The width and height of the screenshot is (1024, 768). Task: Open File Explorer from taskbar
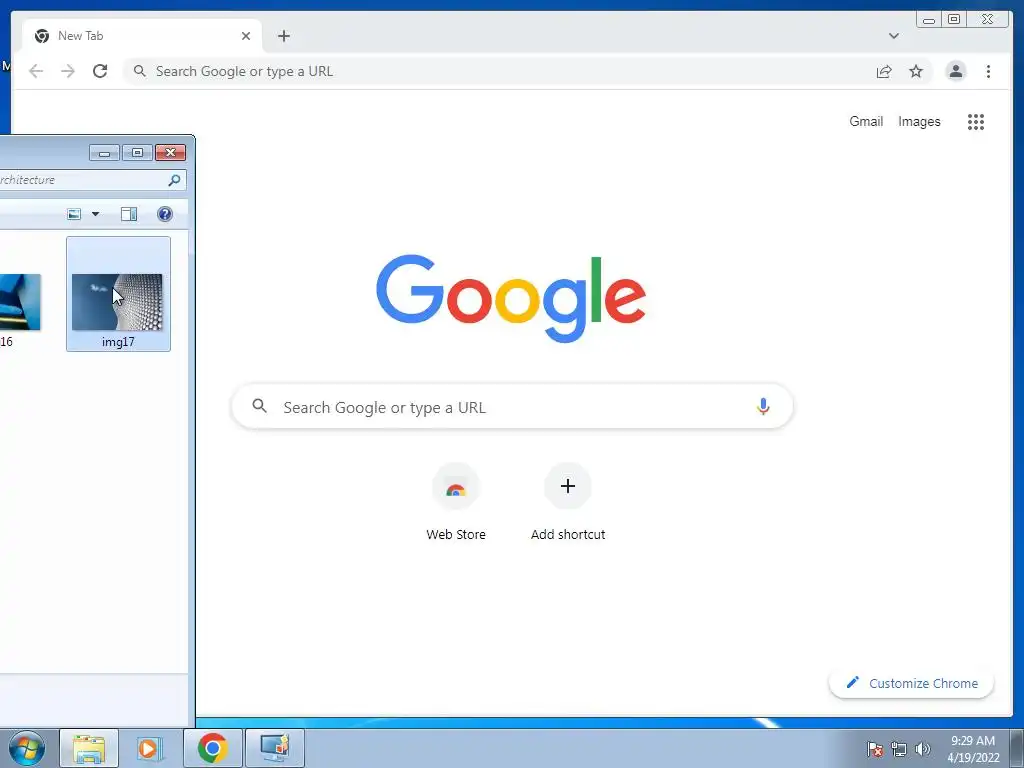pyautogui.click(x=89, y=748)
